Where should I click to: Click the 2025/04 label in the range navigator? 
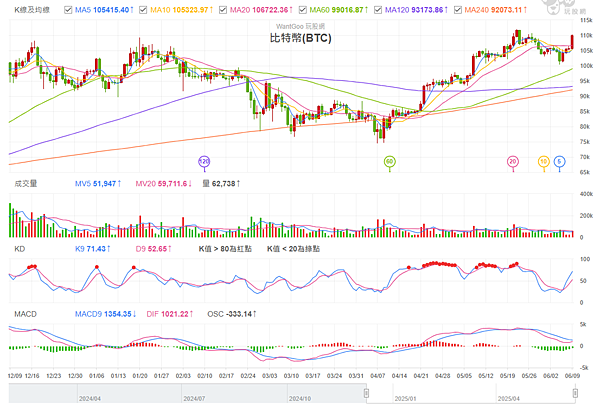[x=509, y=399]
